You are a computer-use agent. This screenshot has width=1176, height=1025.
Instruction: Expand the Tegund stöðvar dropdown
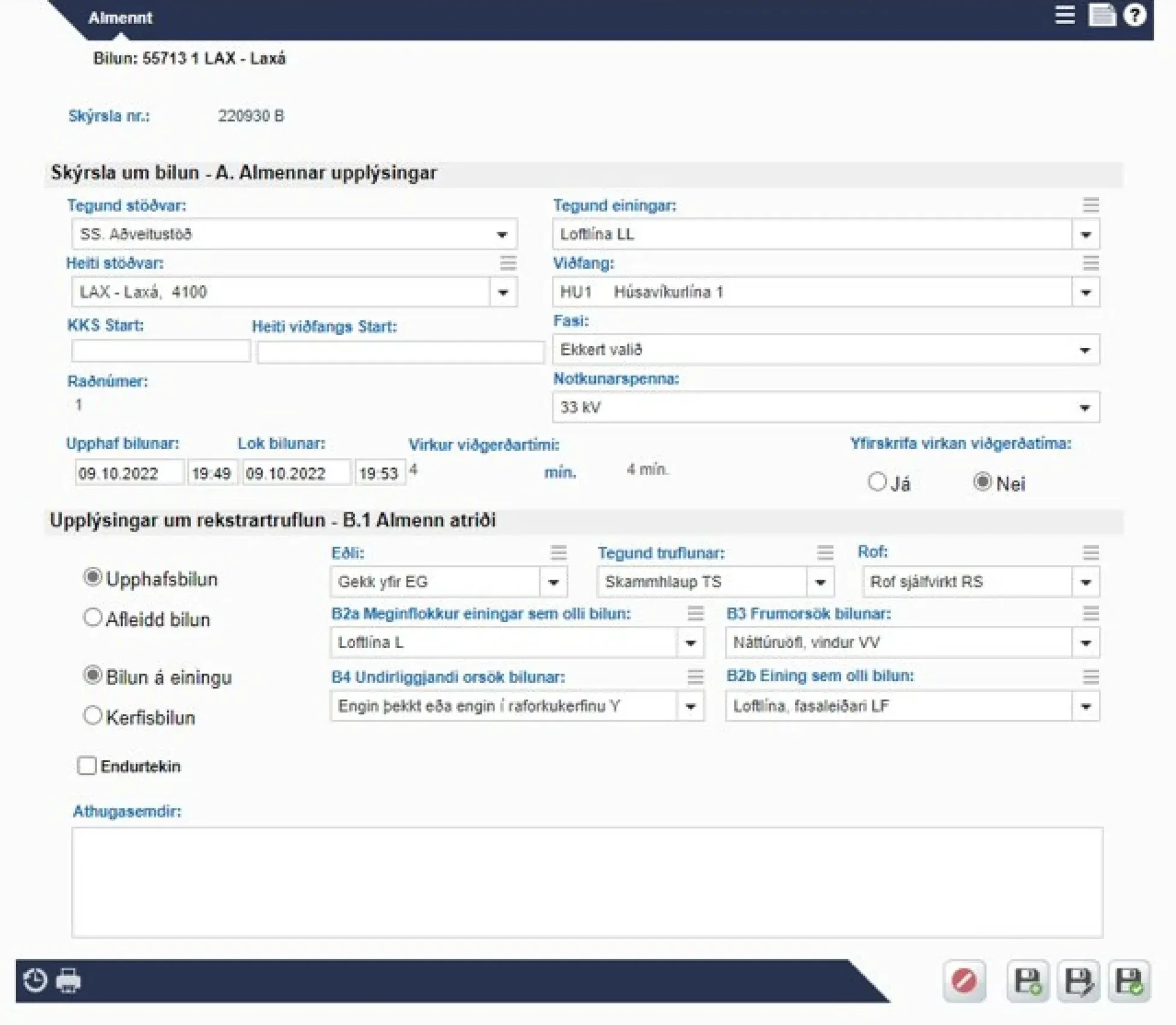click(x=294, y=234)
